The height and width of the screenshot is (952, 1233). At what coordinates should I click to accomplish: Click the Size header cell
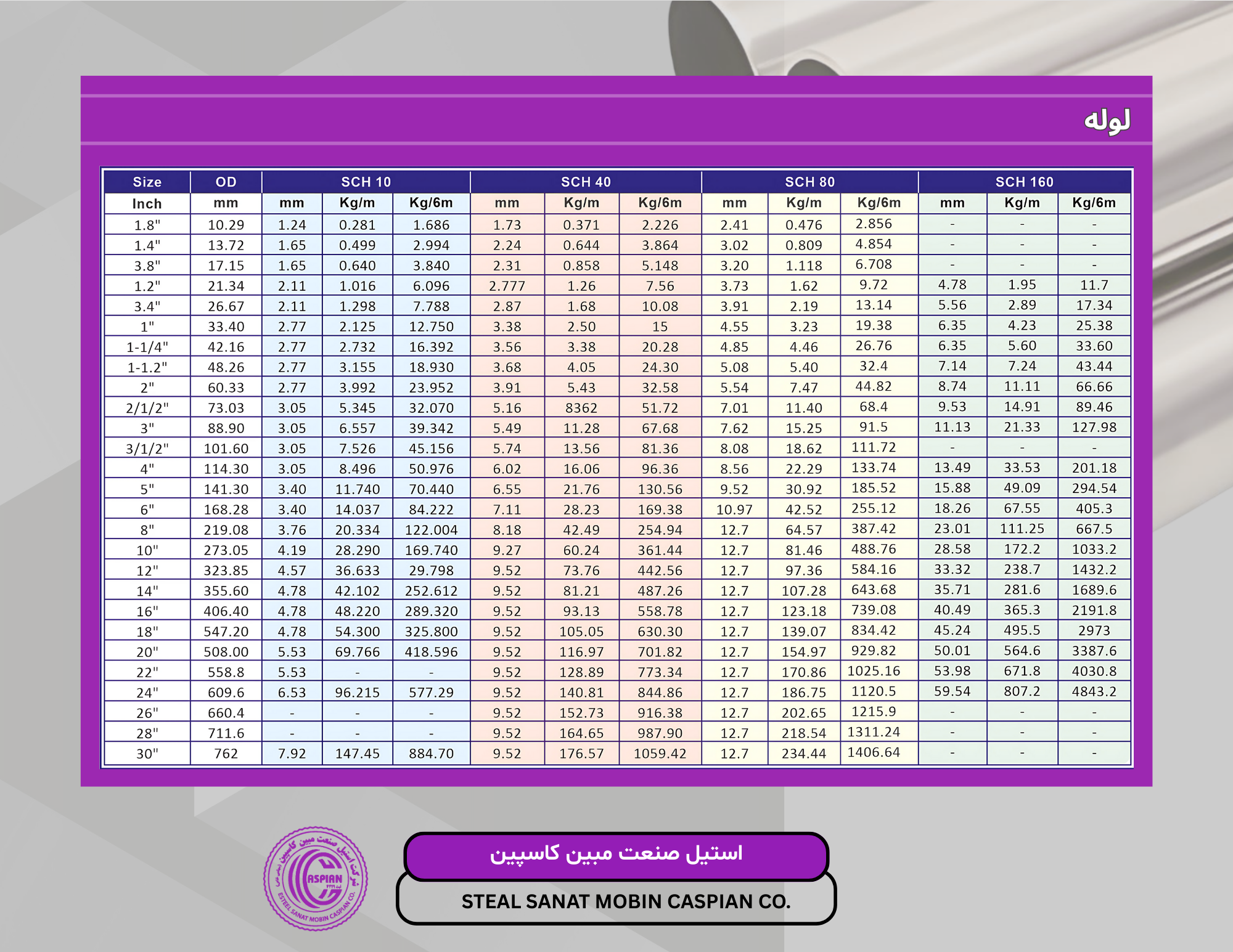[x=147, y=182]
